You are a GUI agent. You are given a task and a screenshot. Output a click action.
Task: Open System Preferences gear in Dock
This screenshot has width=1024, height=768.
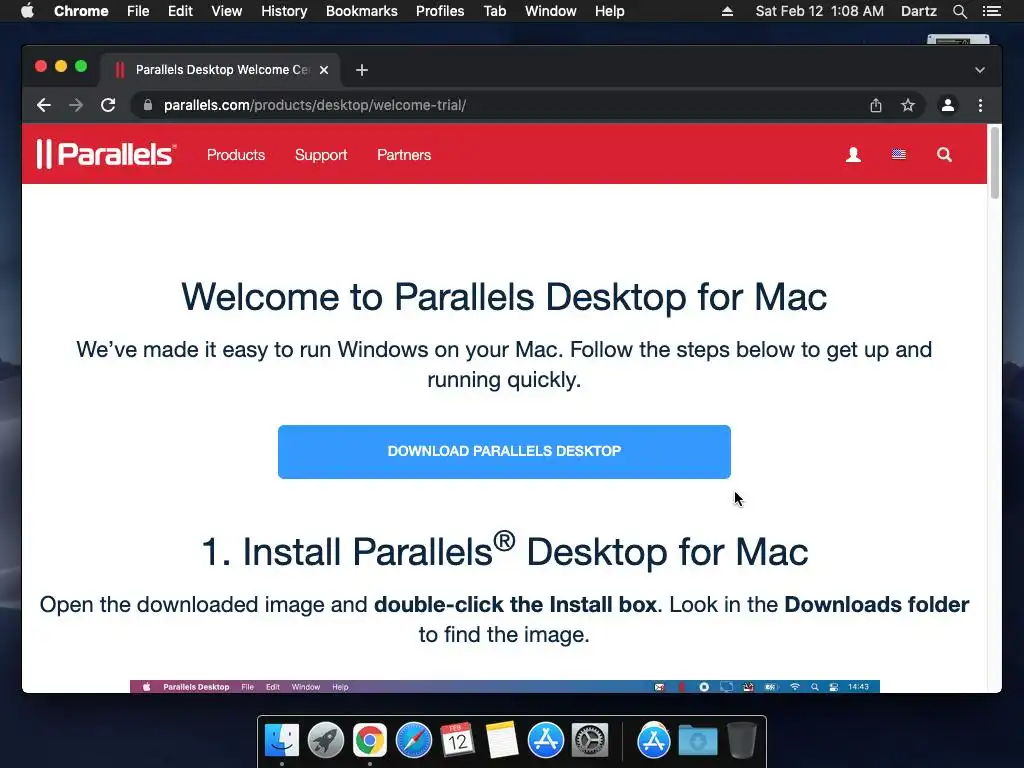[590, 741]
